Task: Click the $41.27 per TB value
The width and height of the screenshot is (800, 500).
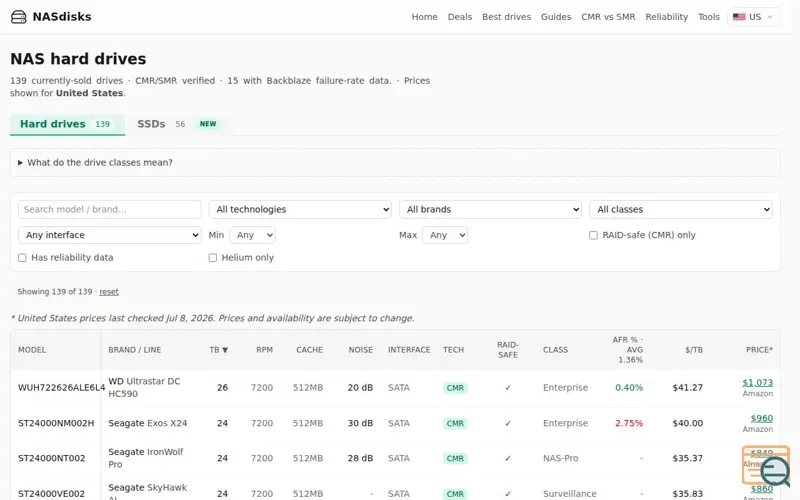Action: [688, 388]
